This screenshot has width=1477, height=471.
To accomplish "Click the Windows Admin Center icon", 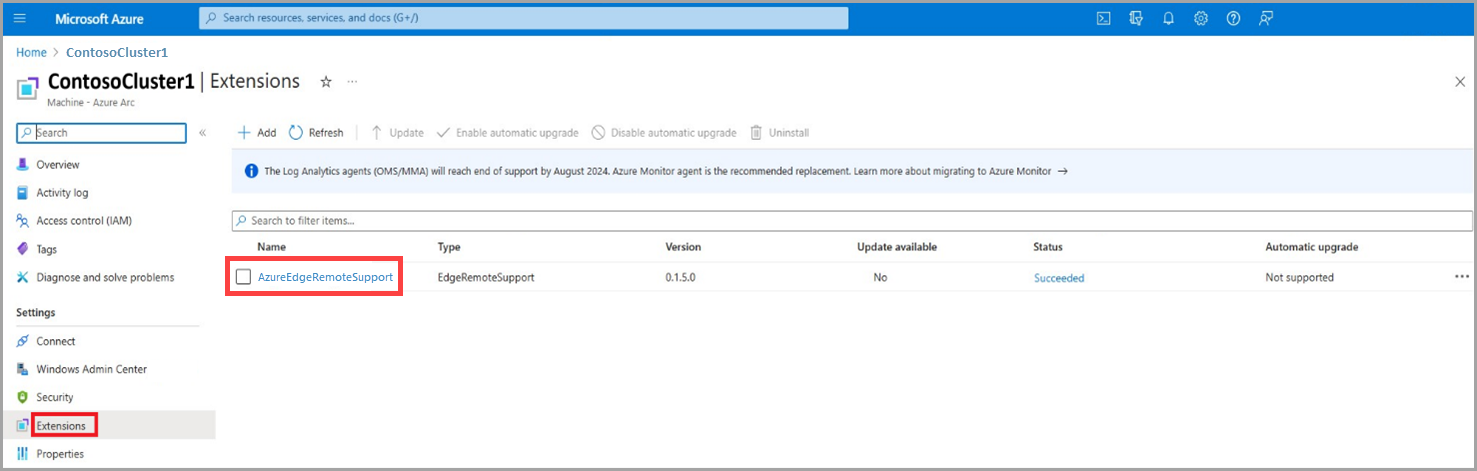I will 22,369.
